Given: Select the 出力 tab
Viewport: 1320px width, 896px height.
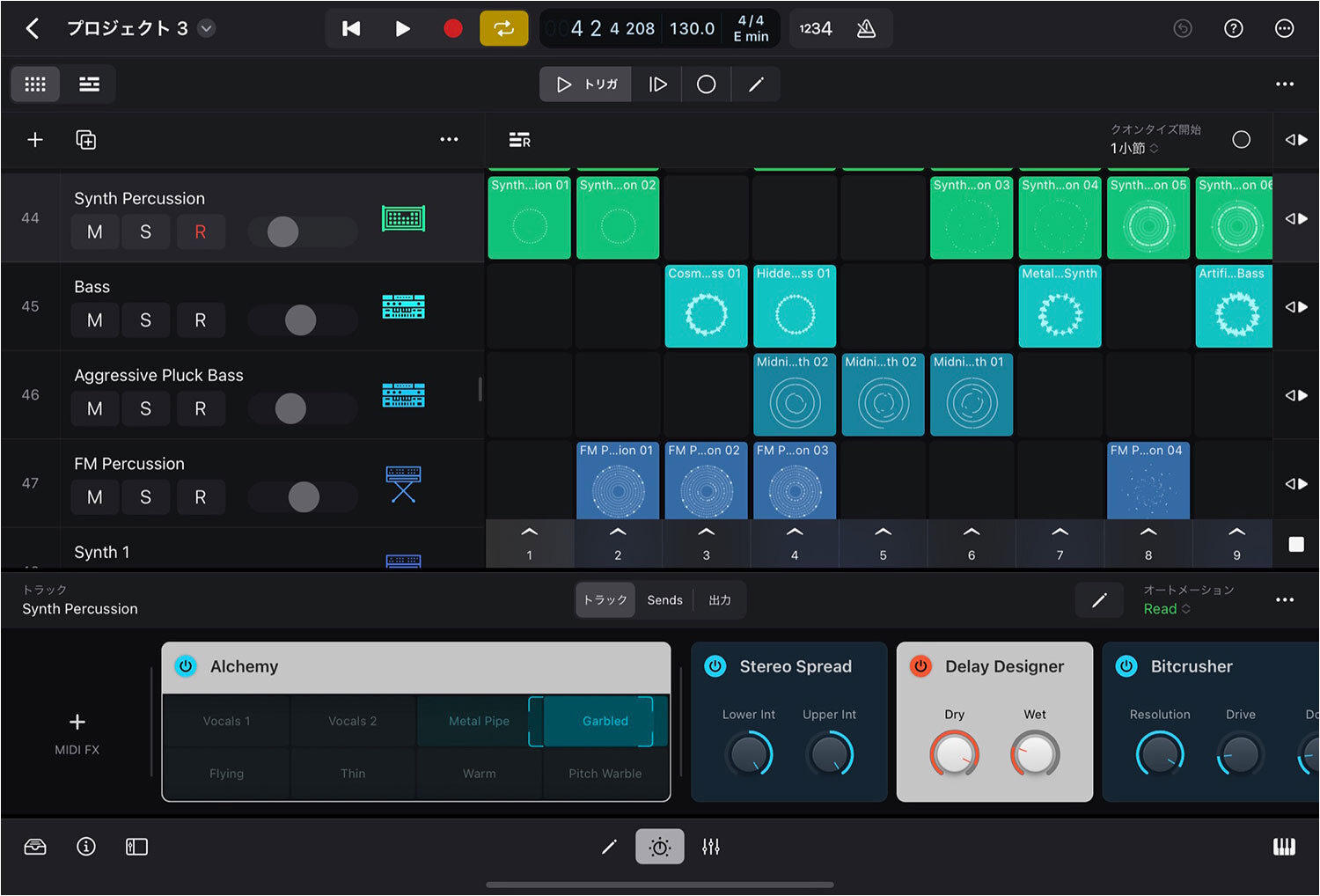Looking at the screenshot, I should click(720, 600).
